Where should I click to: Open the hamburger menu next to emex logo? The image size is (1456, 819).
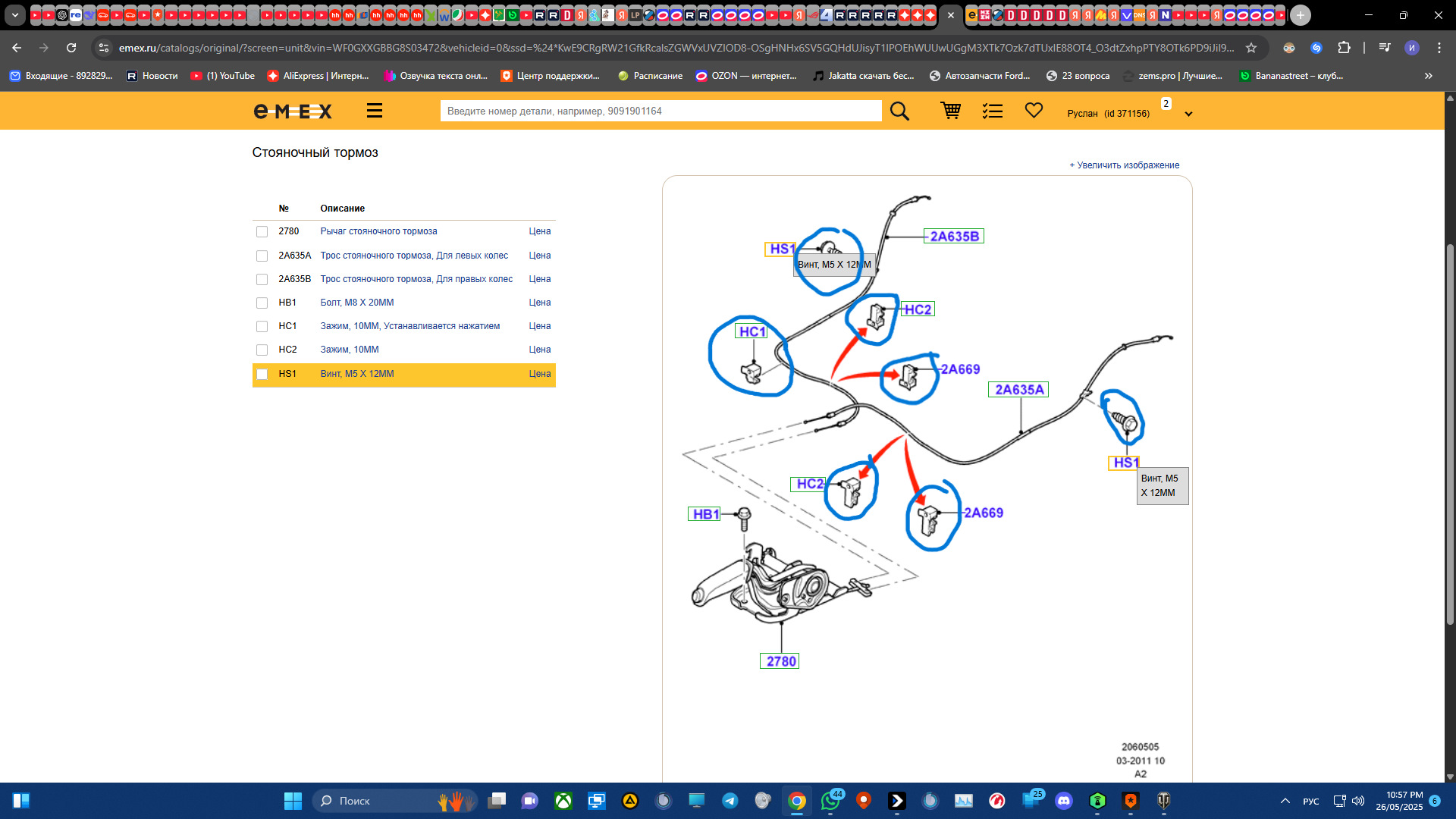tap(375, 111)
